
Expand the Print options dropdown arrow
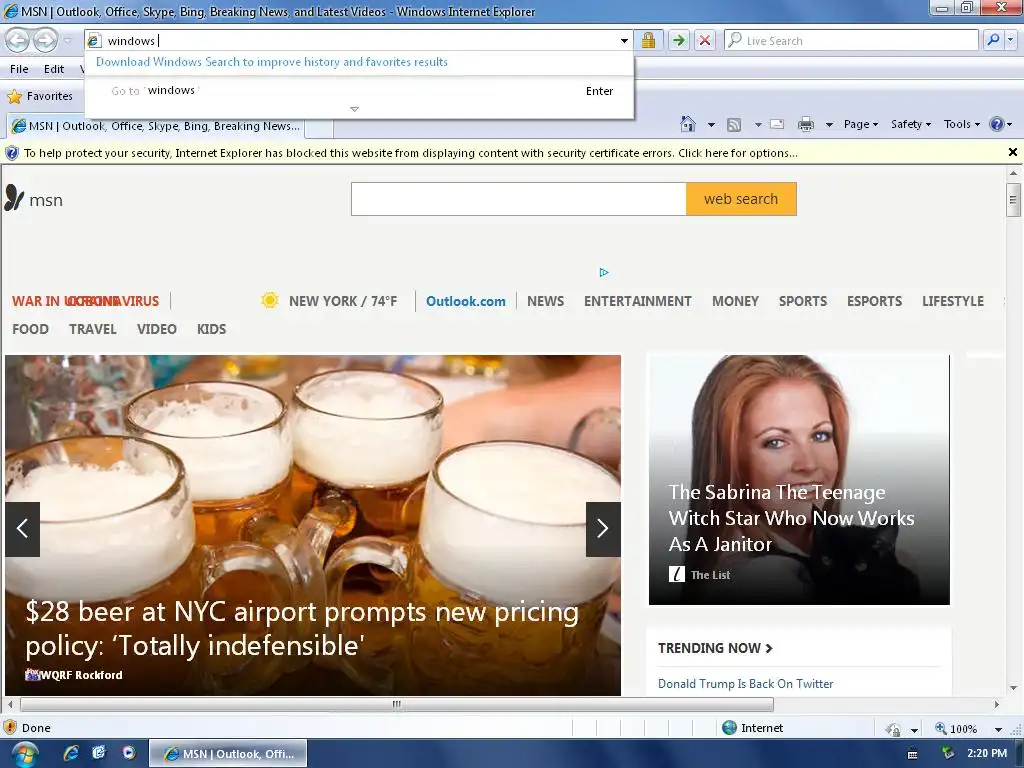829,125
